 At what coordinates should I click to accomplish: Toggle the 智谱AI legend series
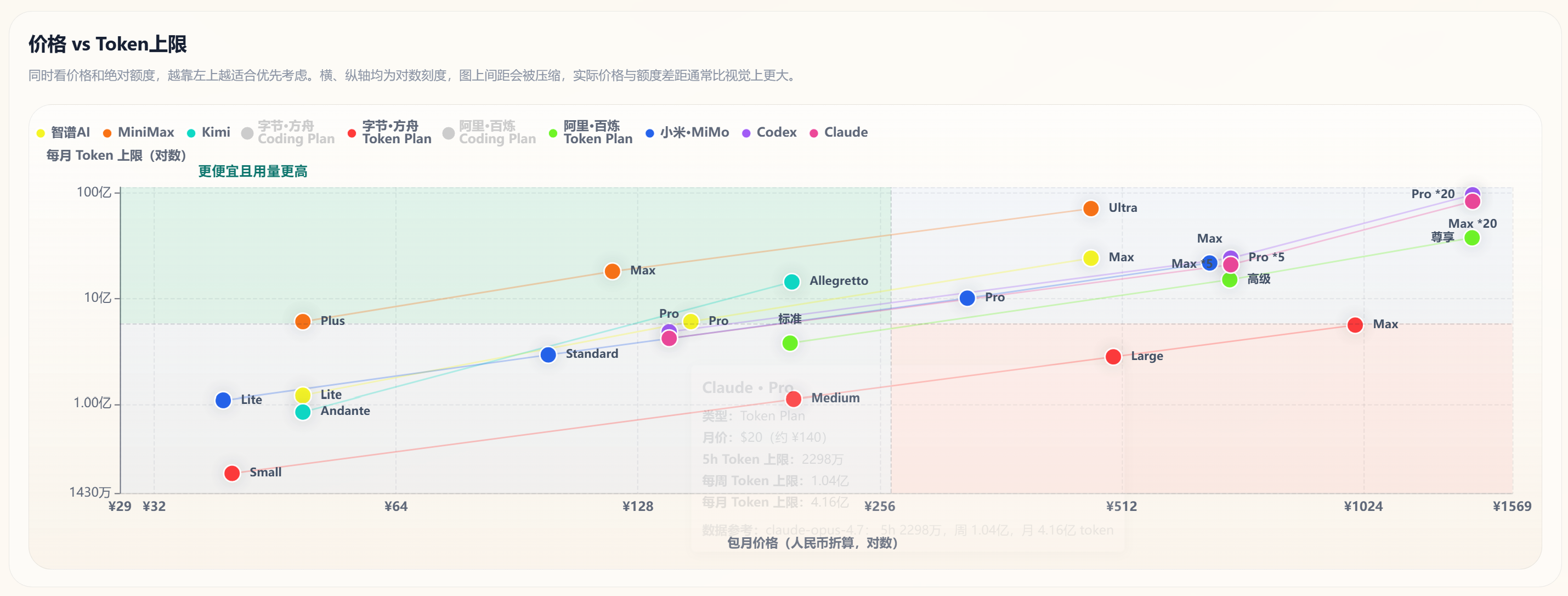63,132
